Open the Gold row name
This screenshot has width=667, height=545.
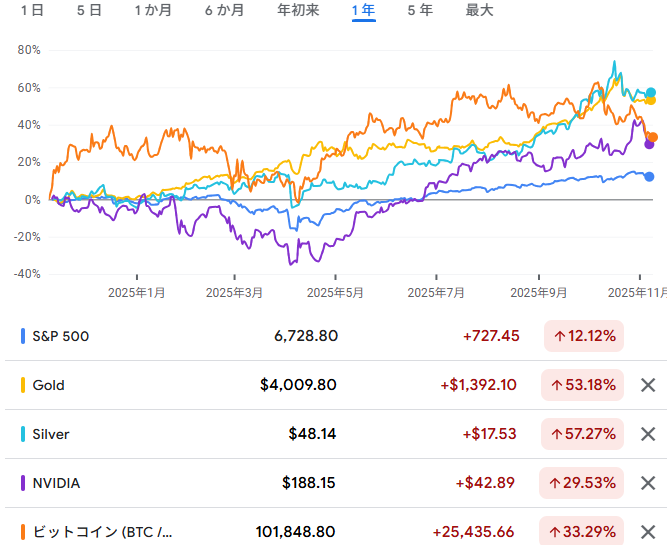tap(48, 385)
